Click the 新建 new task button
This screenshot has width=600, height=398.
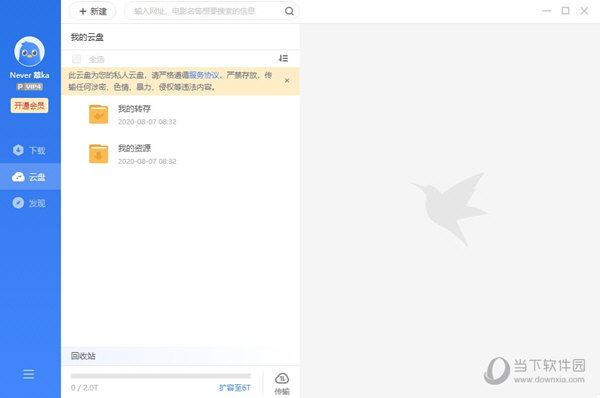tap(93, 11)
